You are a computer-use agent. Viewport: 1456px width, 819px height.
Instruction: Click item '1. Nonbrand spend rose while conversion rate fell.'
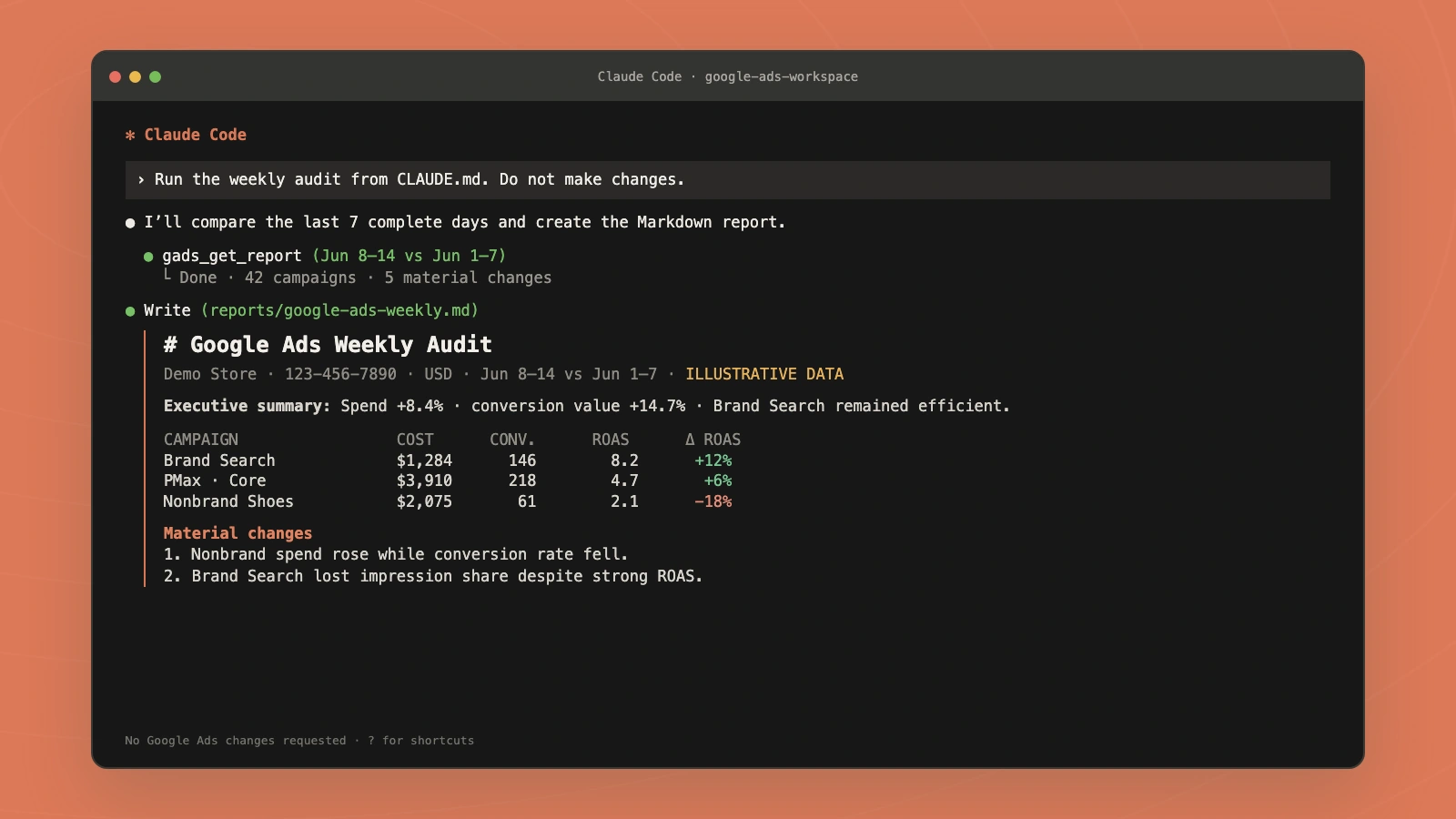click(396, 554)
